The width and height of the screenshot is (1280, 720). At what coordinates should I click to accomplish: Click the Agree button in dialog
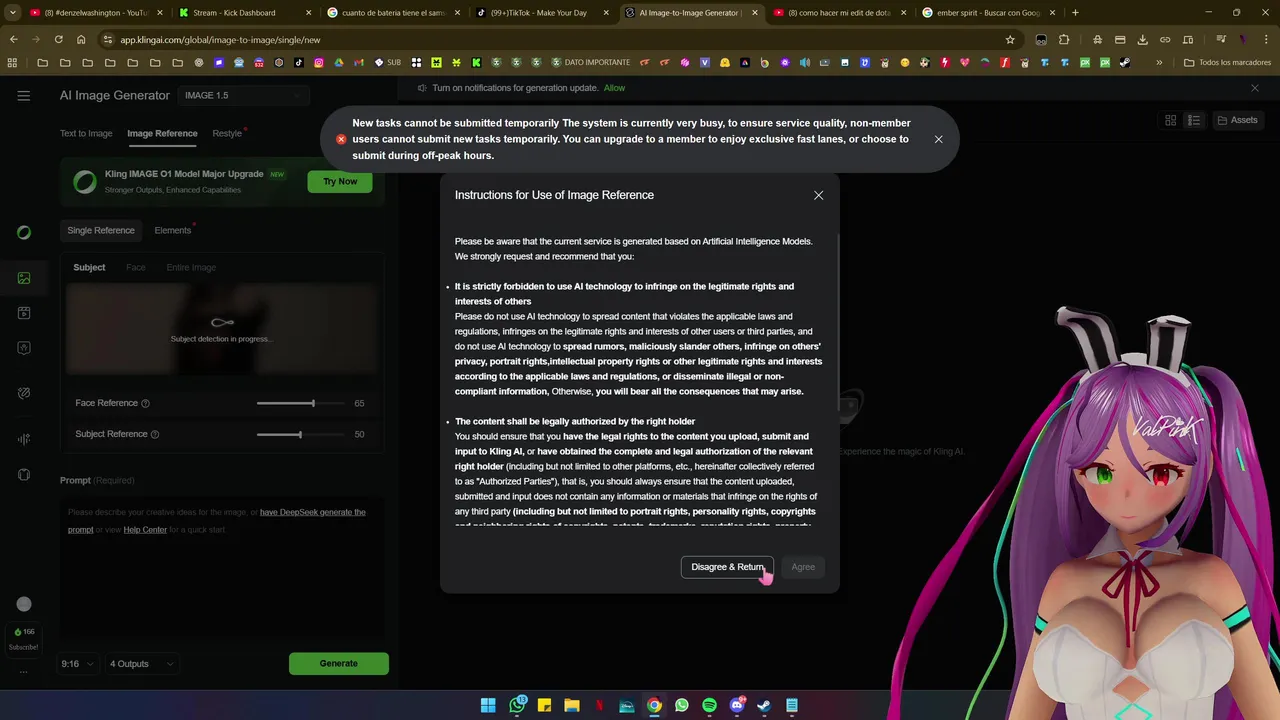pos(803,567)
